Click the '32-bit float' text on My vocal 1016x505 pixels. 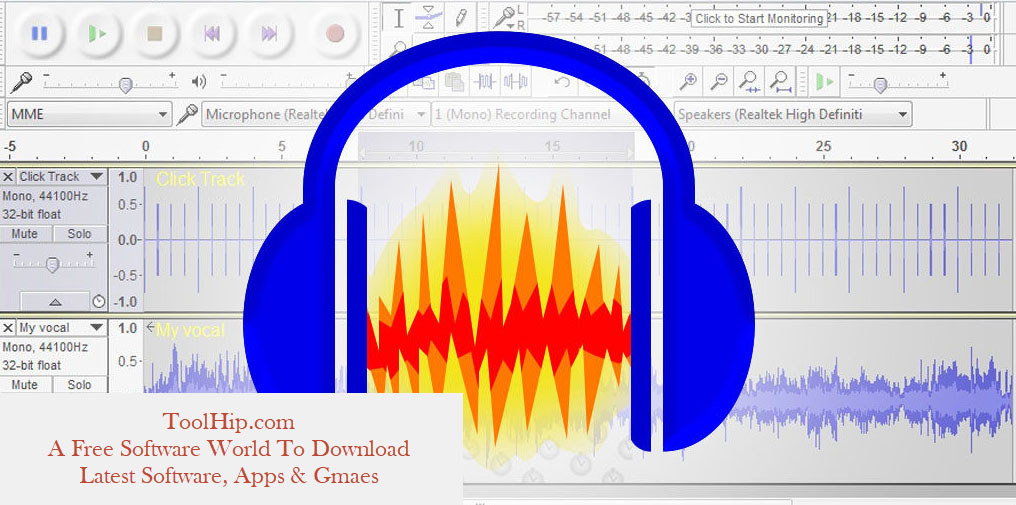(x=31, y=366)
